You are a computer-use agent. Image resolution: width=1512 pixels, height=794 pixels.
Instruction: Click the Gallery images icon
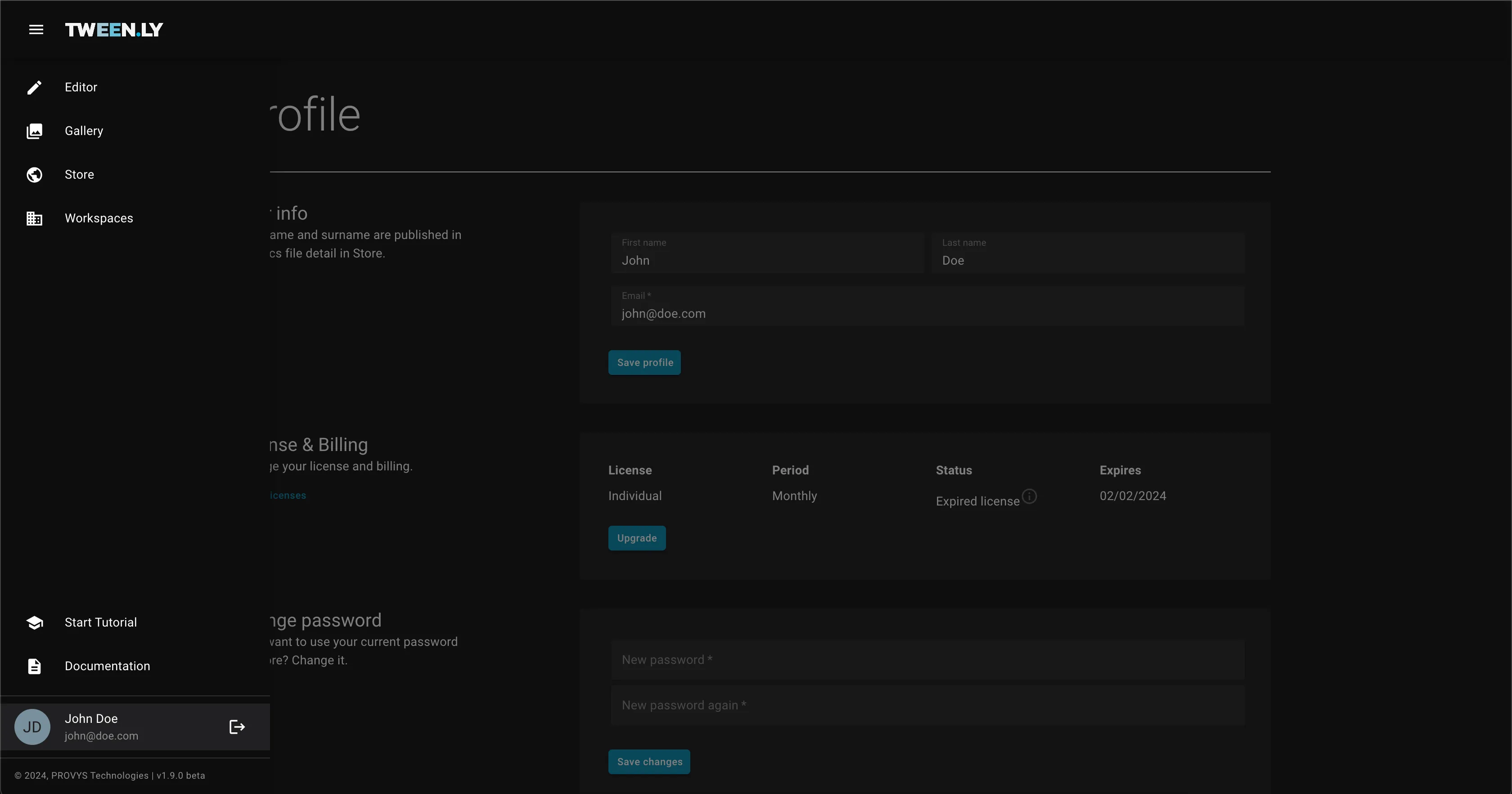tap(35, 131)
